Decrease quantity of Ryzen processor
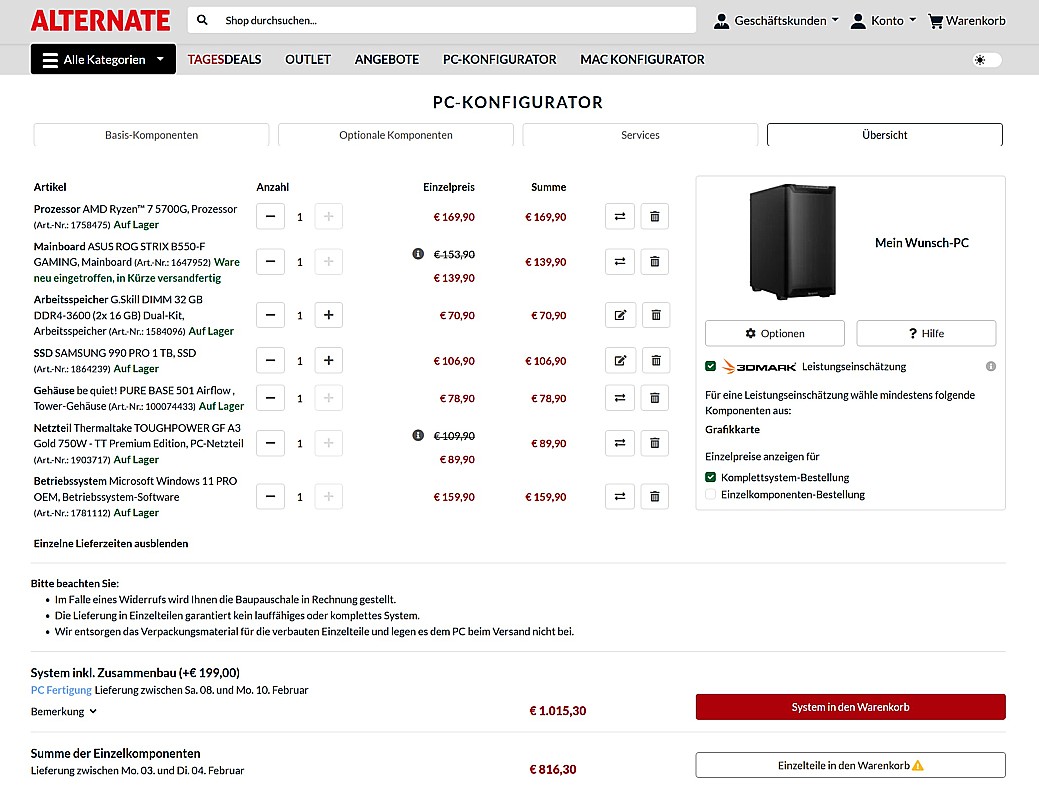 coord(270,217)
